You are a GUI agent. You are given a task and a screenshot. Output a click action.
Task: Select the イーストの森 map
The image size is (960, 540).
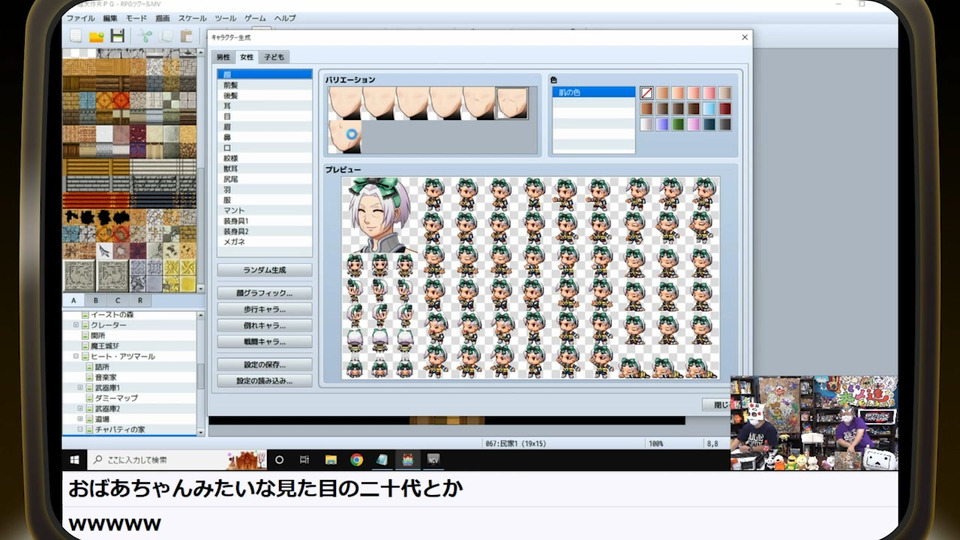click(x=112, y=315)
